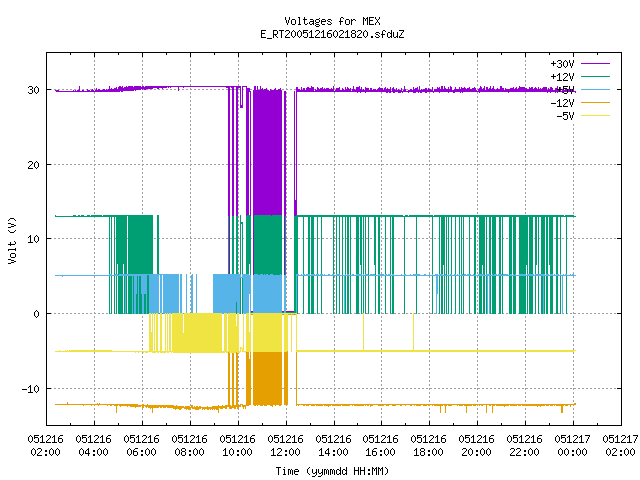Click the 20 tick label on y-axis

[33, 165]
